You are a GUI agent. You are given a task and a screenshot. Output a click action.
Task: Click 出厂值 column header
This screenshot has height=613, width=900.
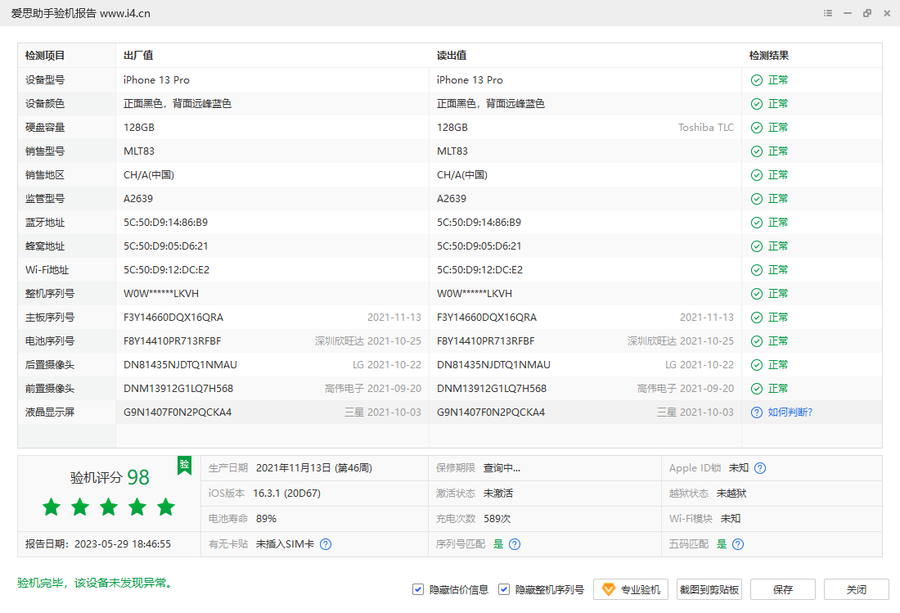click(x=138, y=56)
